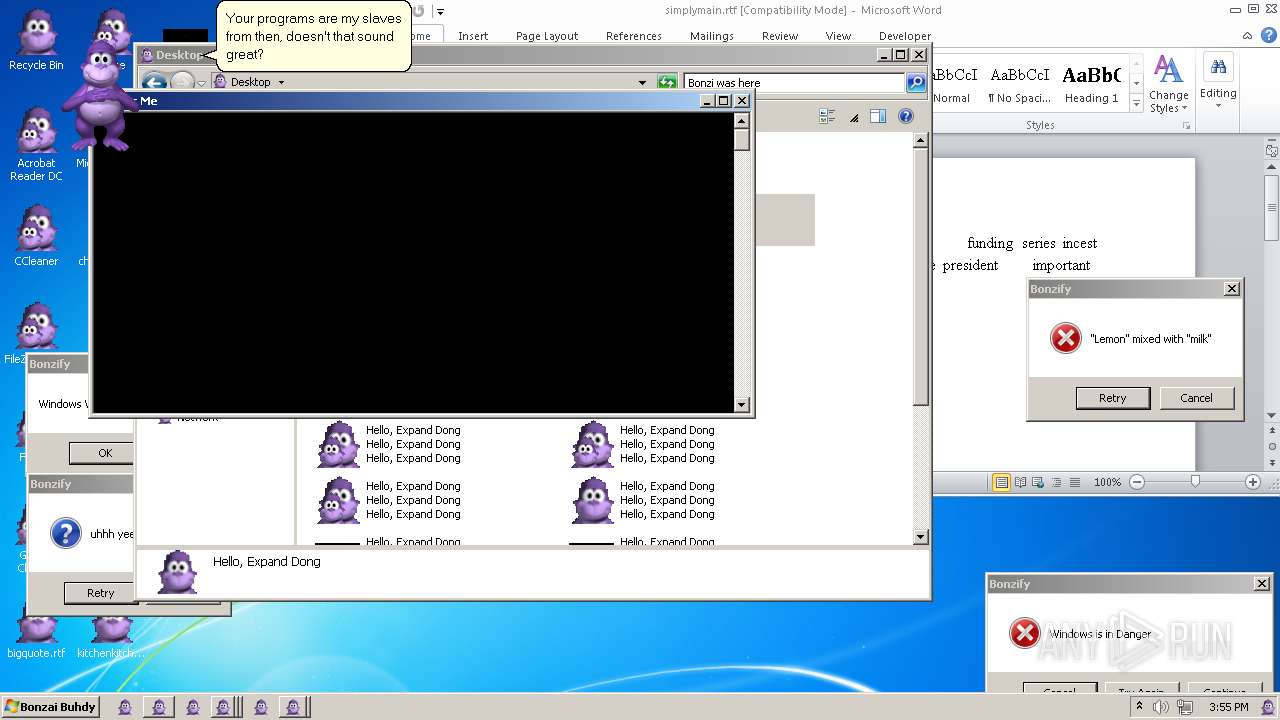Apply the Normal style
The height and width of the screenshot is (720, 1280).
(x=953, y=85)
